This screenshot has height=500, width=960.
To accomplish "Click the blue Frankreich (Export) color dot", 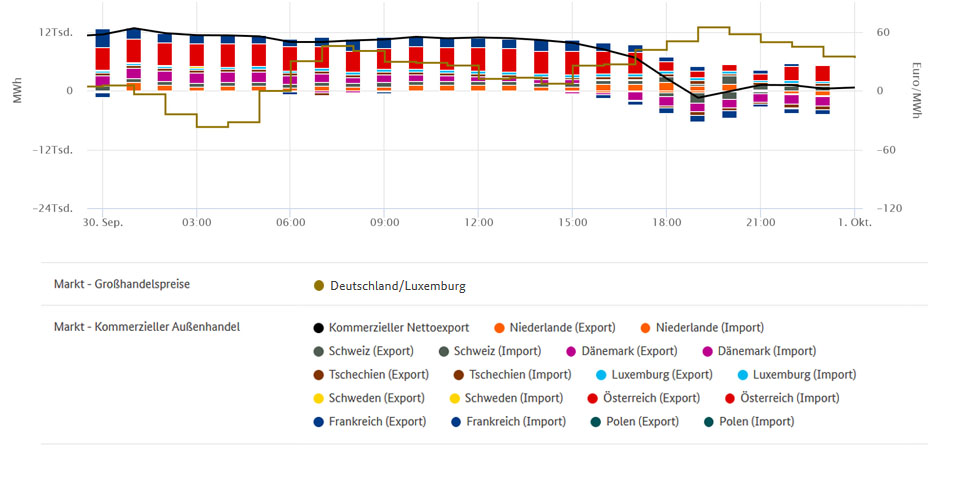I will (318, 422).
